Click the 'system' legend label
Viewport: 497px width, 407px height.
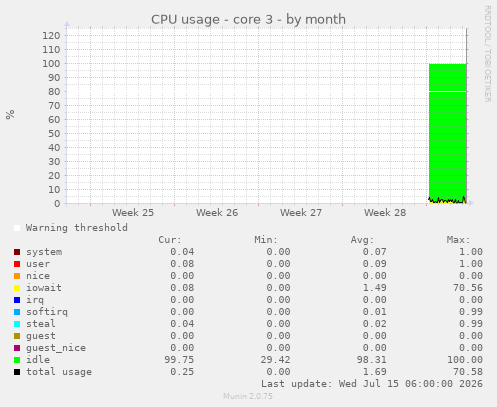(x=44, y=252)
